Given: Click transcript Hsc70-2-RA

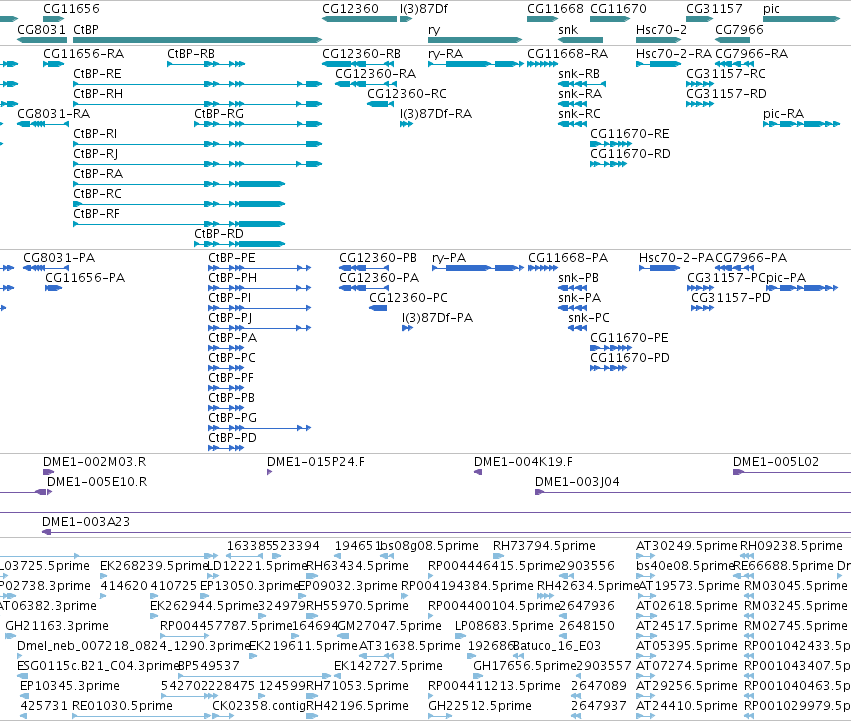Looking at the screenshot, I should [x=658, y=64].
